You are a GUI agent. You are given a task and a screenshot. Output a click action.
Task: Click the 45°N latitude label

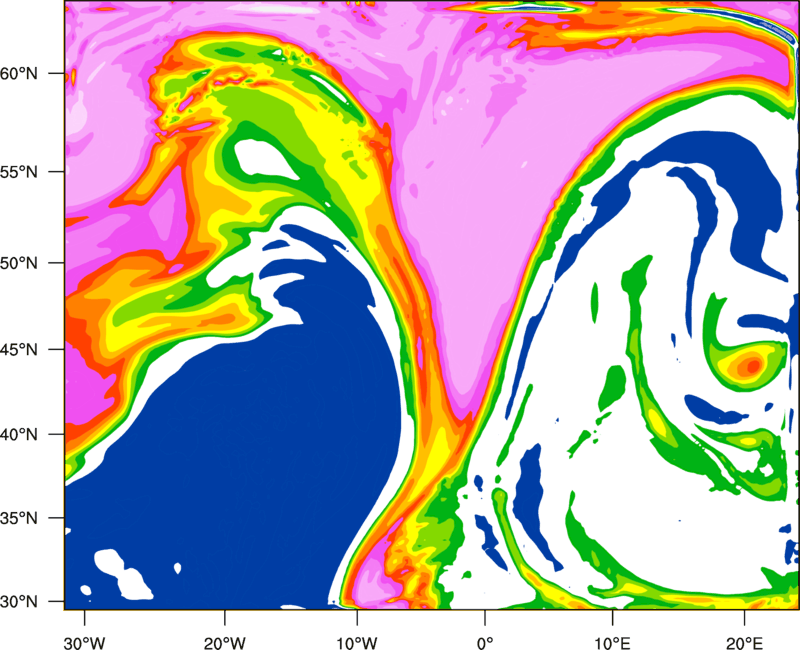point(19,349)
